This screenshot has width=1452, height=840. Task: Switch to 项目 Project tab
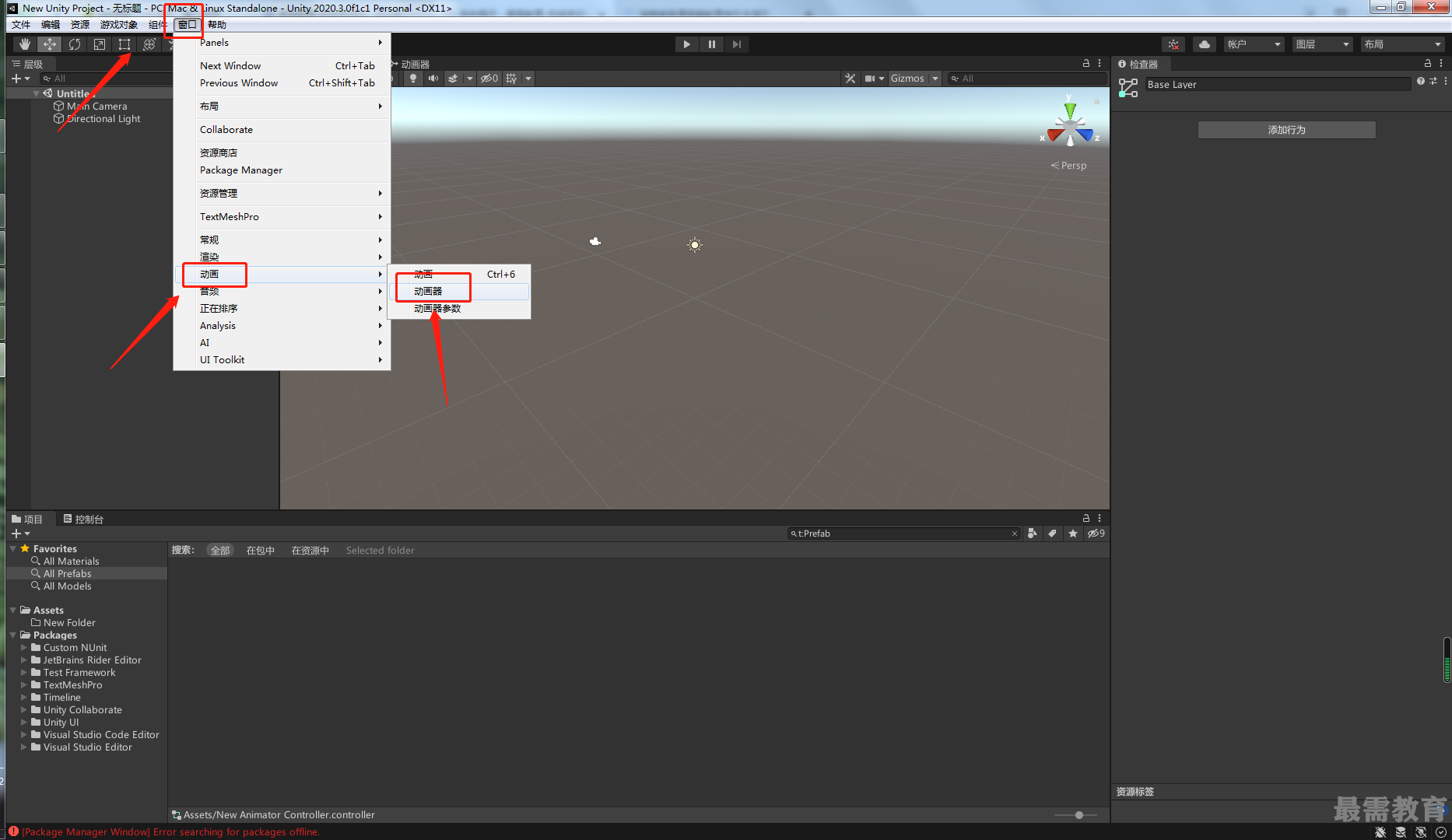pos(27,519)
